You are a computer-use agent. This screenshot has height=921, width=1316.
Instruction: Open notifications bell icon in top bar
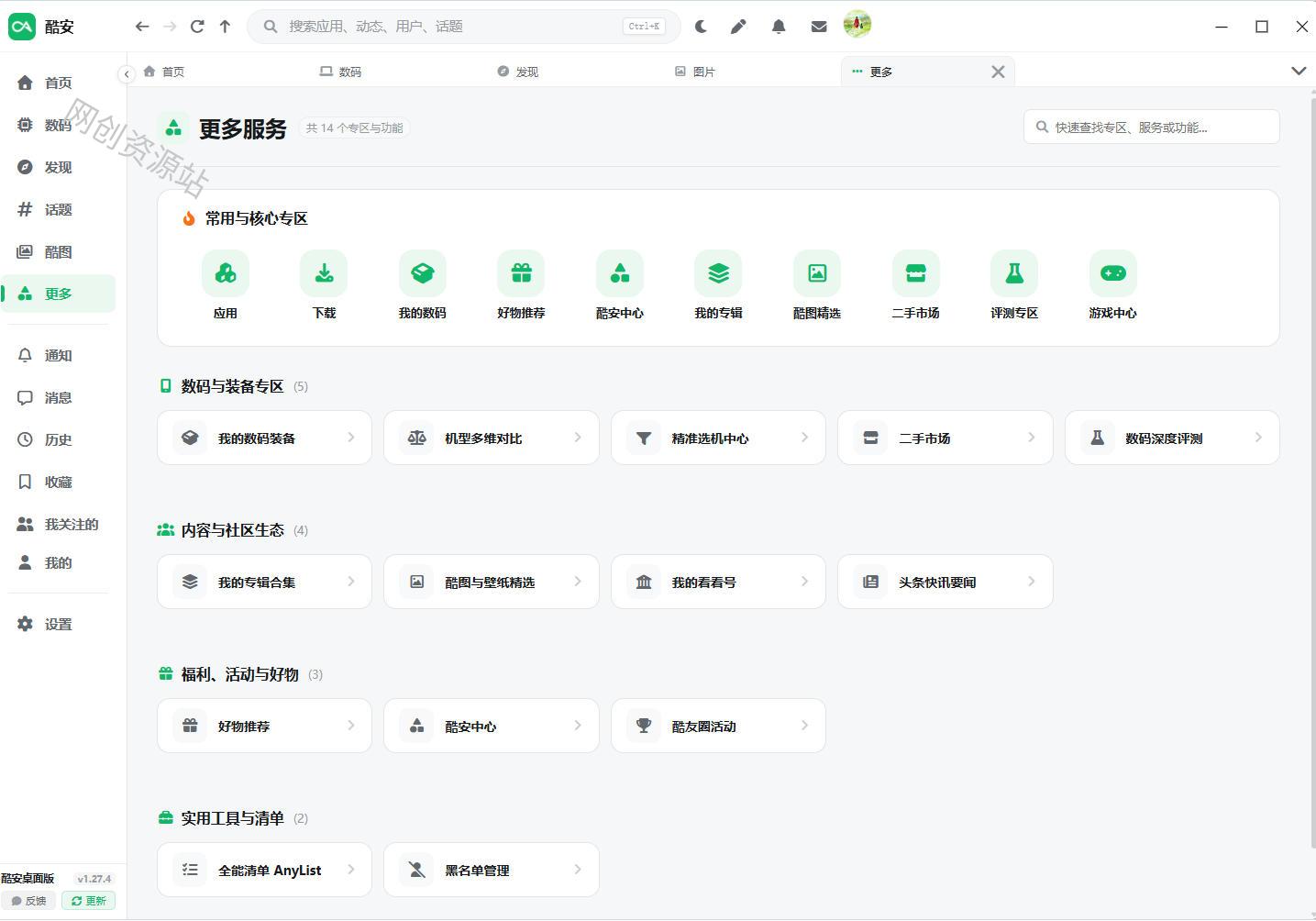click(779, 27)
